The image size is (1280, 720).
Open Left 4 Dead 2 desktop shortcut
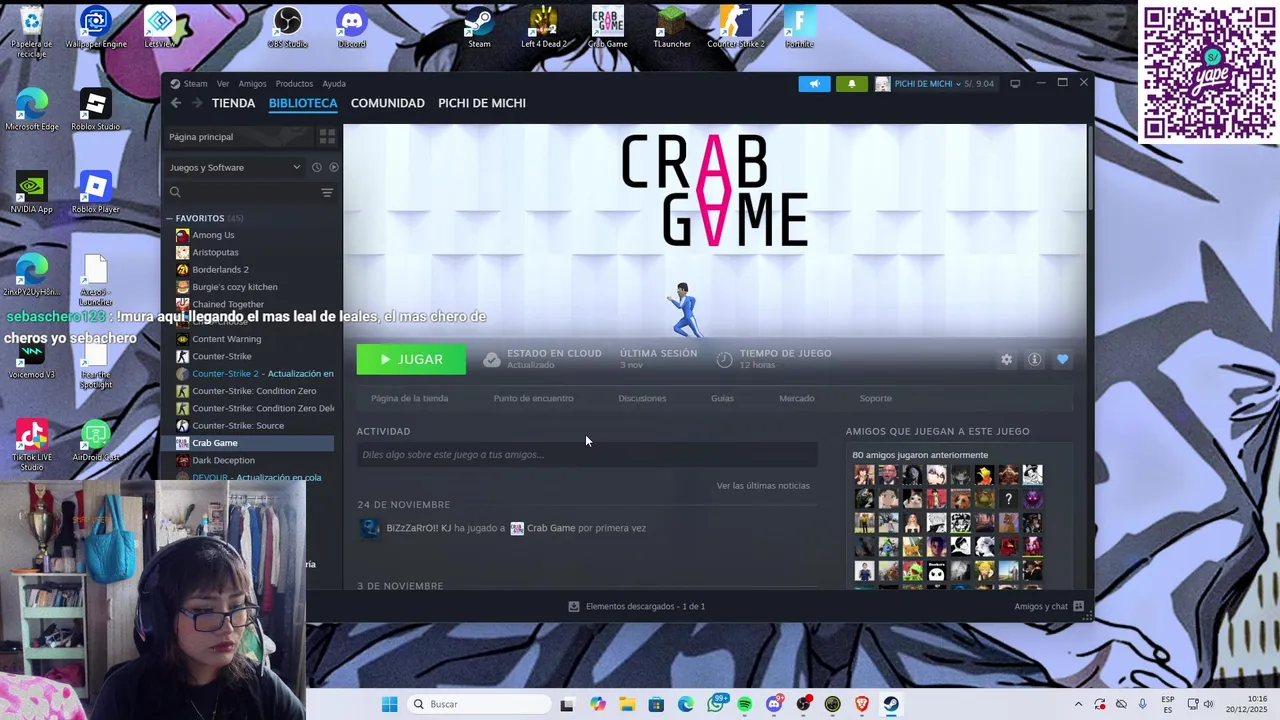click(544, 28)
